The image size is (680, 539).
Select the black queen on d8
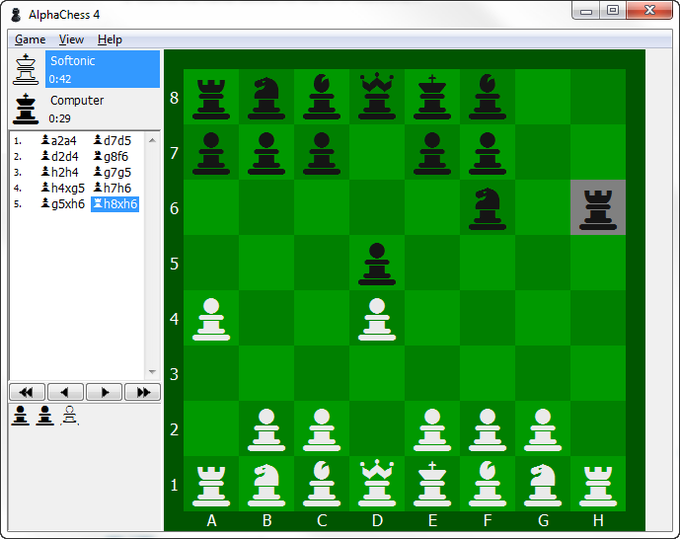click(x=377, y=97)
